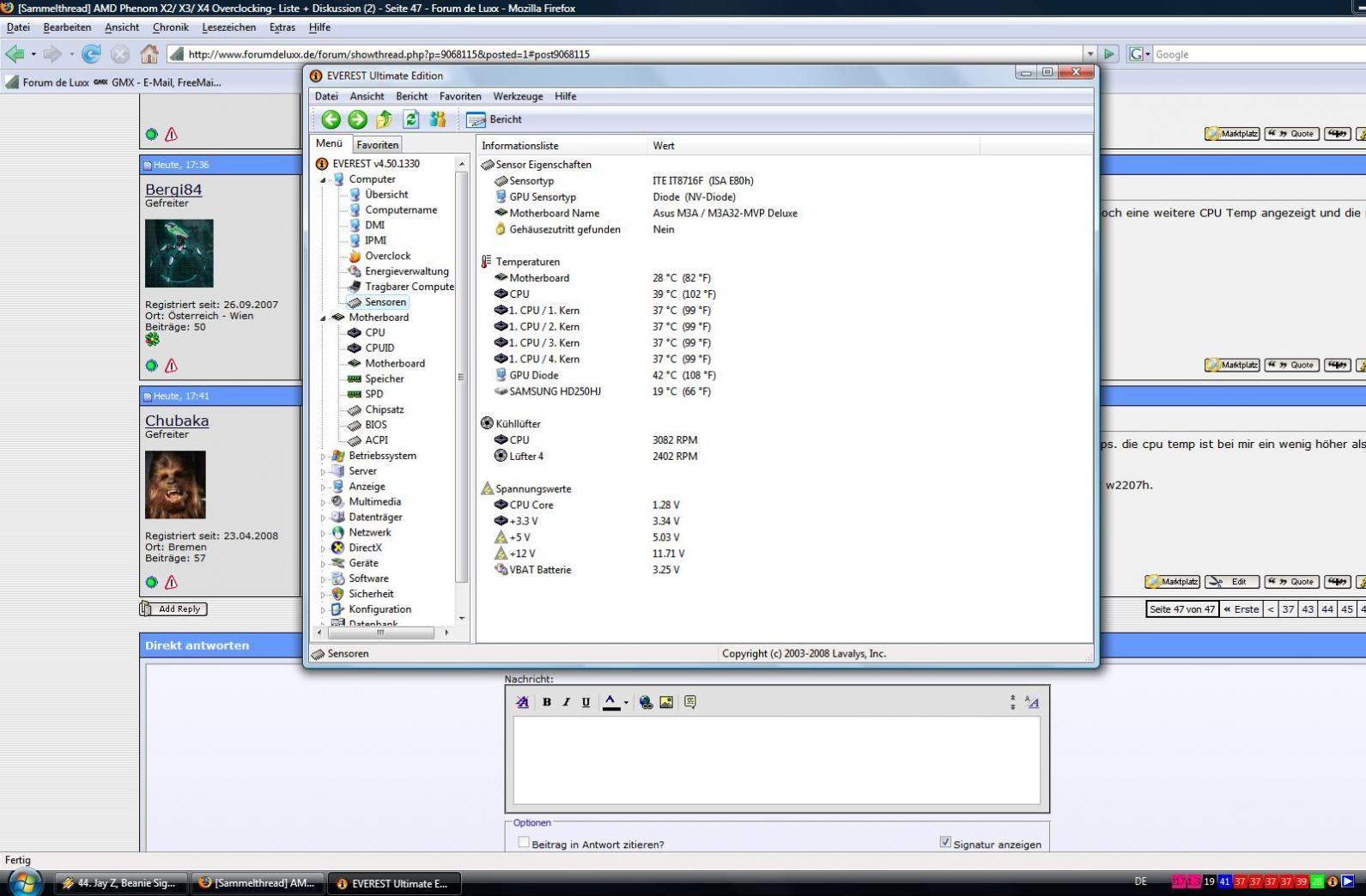Remove text formatting icon in editor

click(x=522, y=702)
